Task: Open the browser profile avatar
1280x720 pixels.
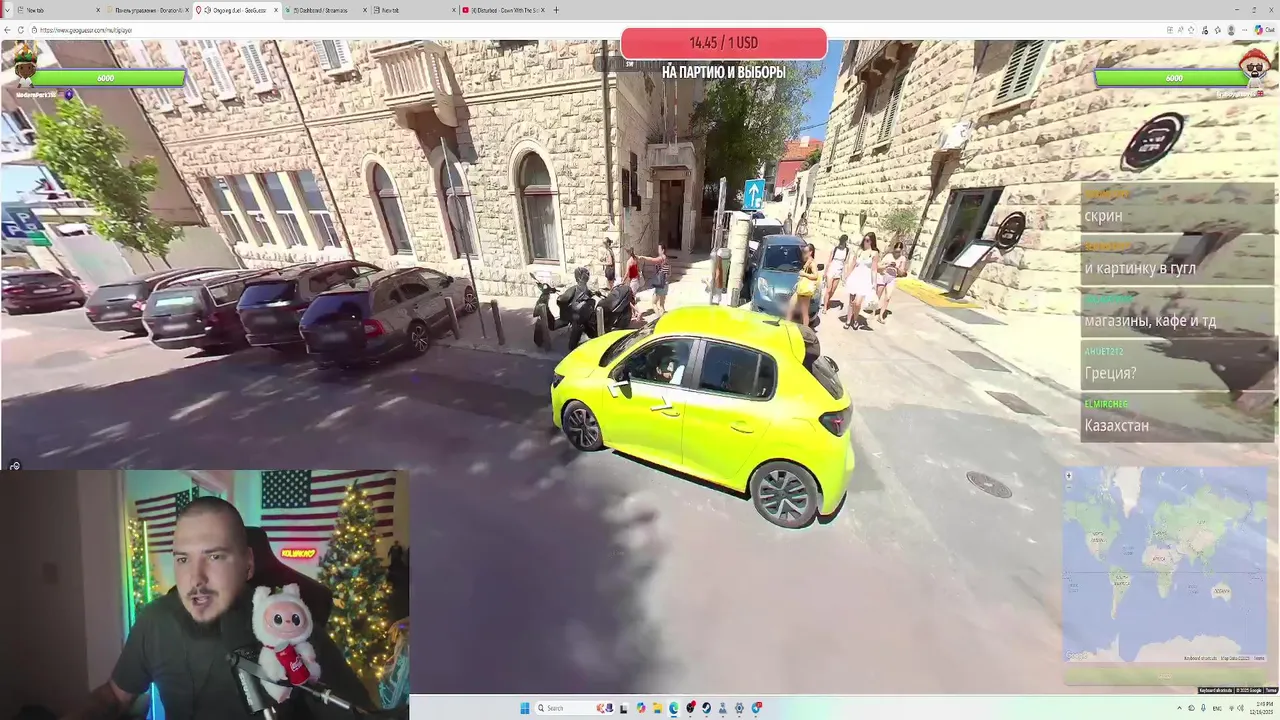Action: pyautogui.click(x=1231, y=30)
